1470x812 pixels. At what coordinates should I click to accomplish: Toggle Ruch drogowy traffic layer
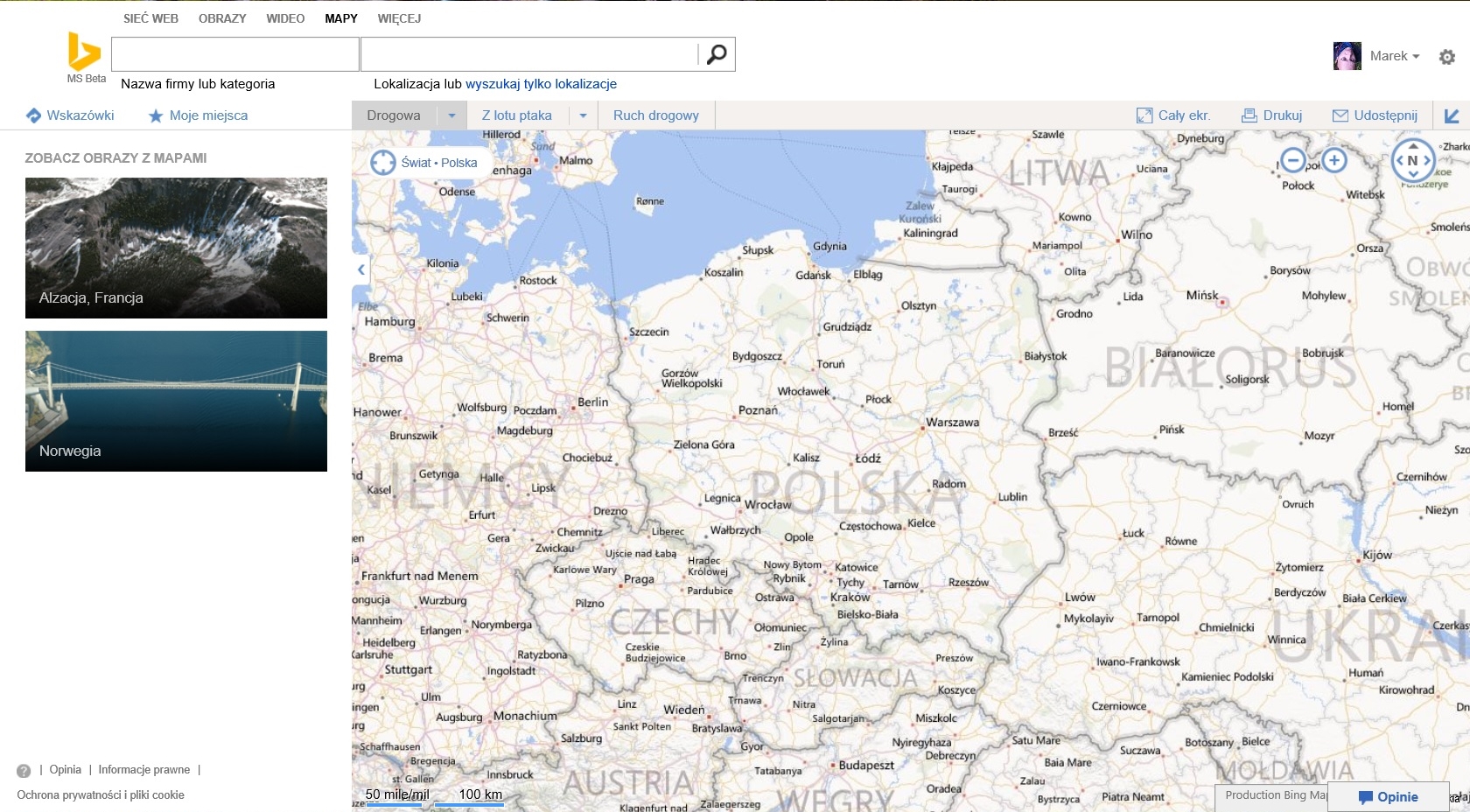(x=655, y=115)
